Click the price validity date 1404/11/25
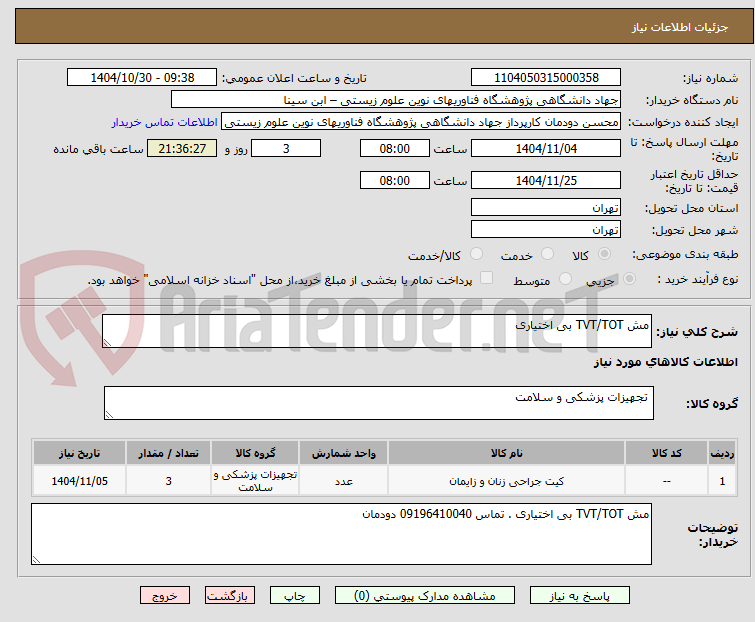The width and height of the screenshot is (755, 622). click(546, 181)
